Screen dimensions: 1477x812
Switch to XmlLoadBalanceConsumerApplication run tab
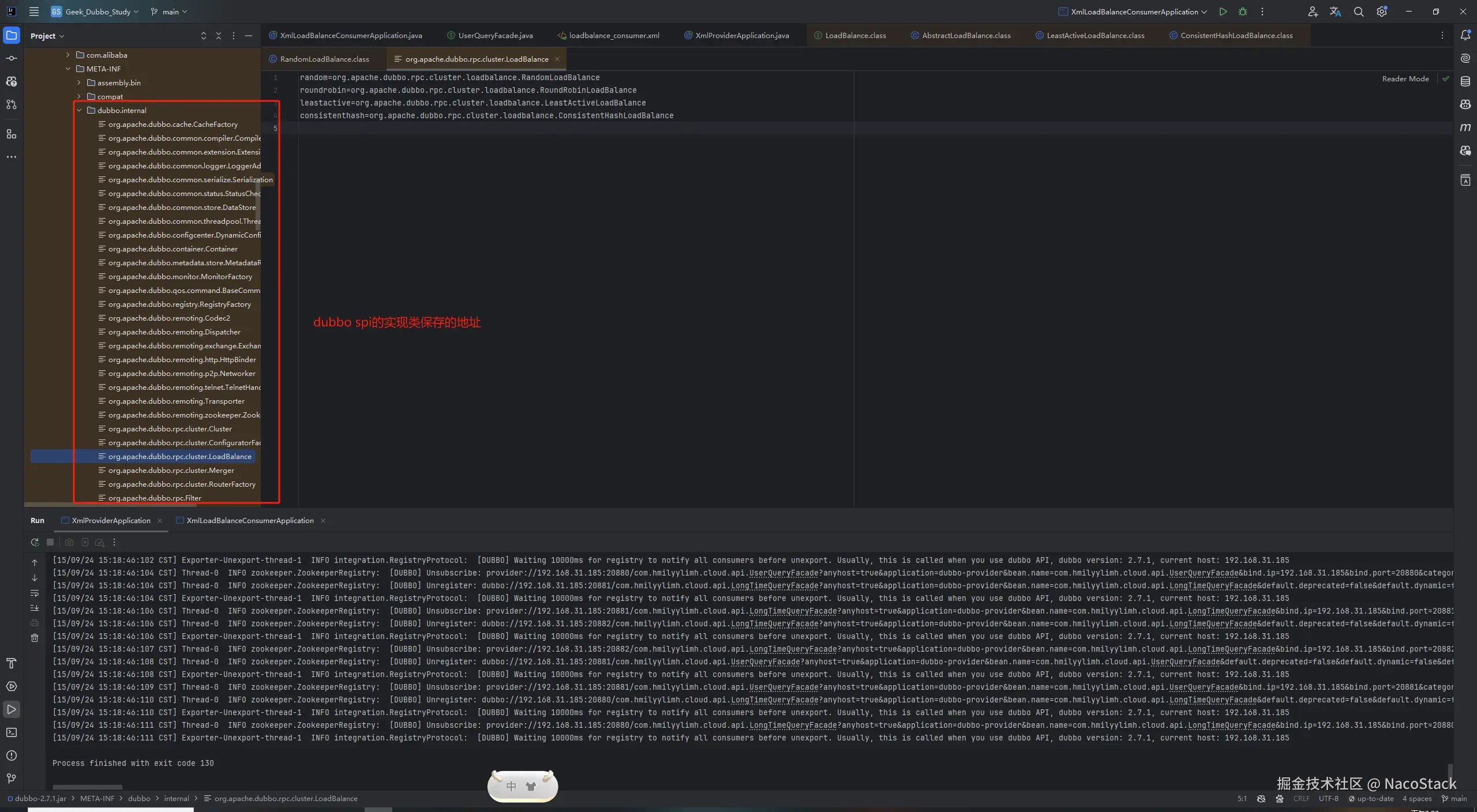click(x=250, y=520)
